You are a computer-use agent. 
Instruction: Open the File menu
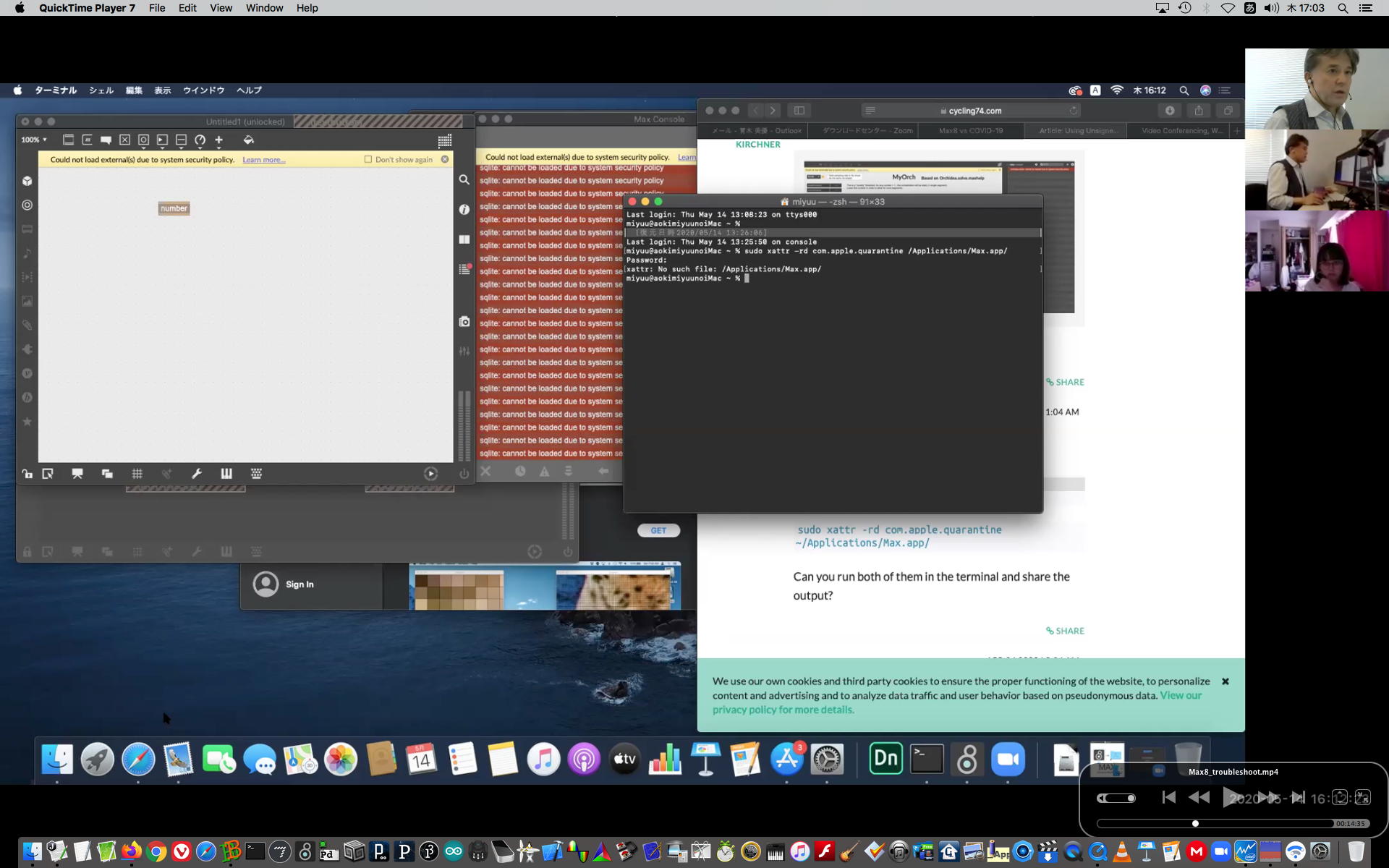tap(156, 8)
